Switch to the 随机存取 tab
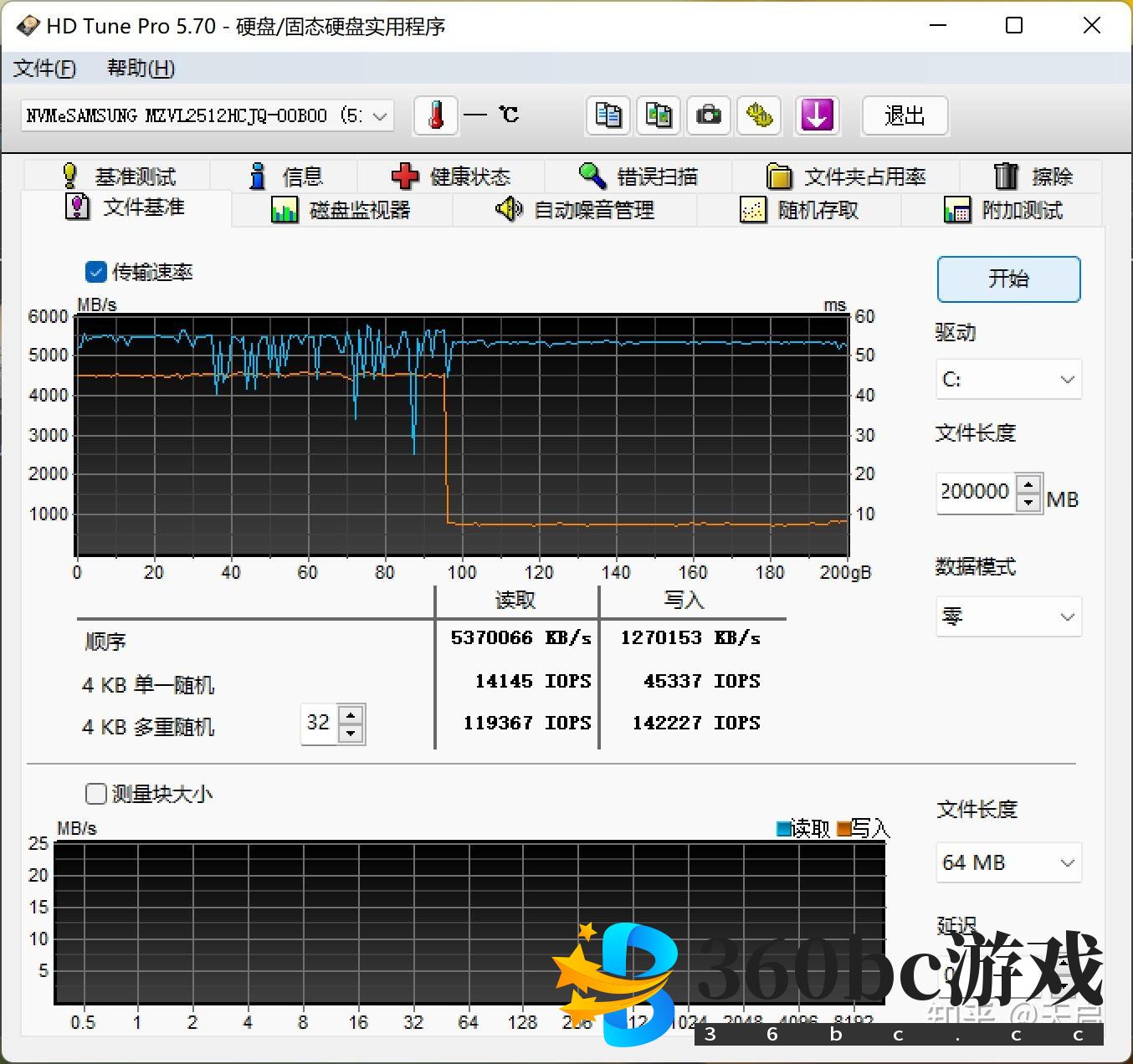The width and height of the screenshot is (1133, 1064). point(799,210)
